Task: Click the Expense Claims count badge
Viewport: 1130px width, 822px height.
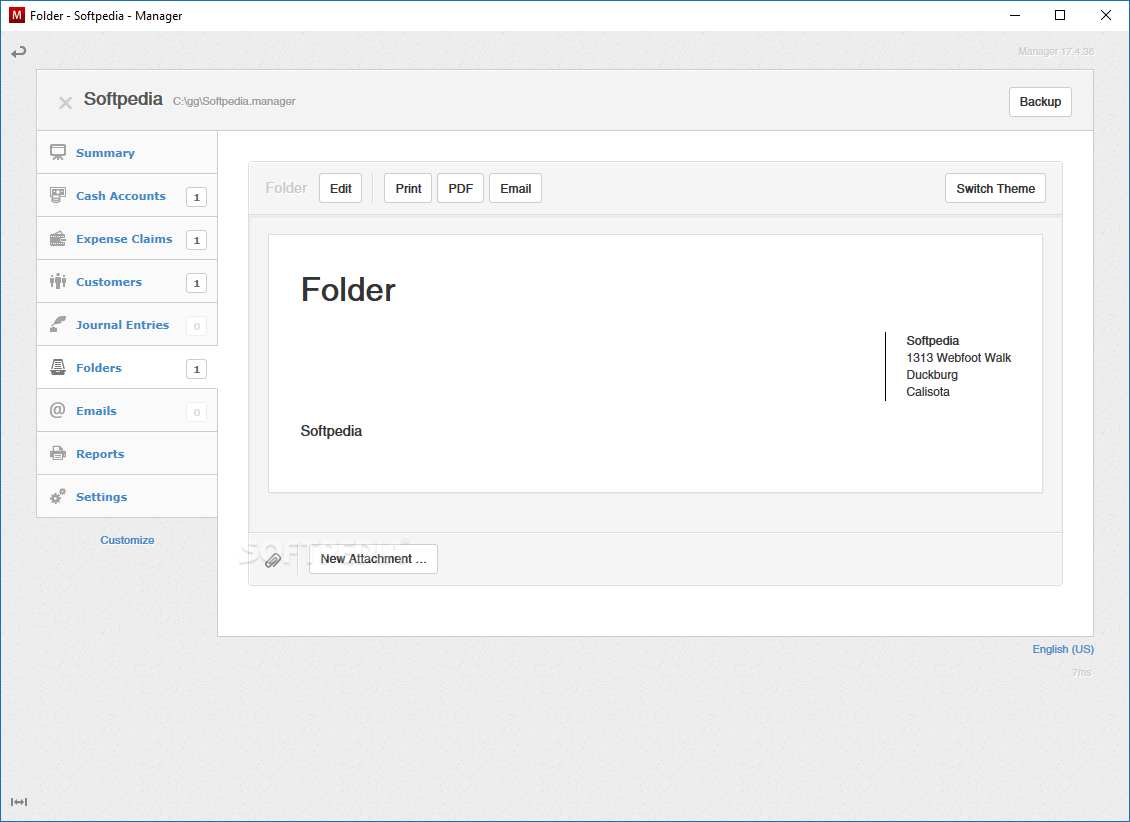Action: 196,240
